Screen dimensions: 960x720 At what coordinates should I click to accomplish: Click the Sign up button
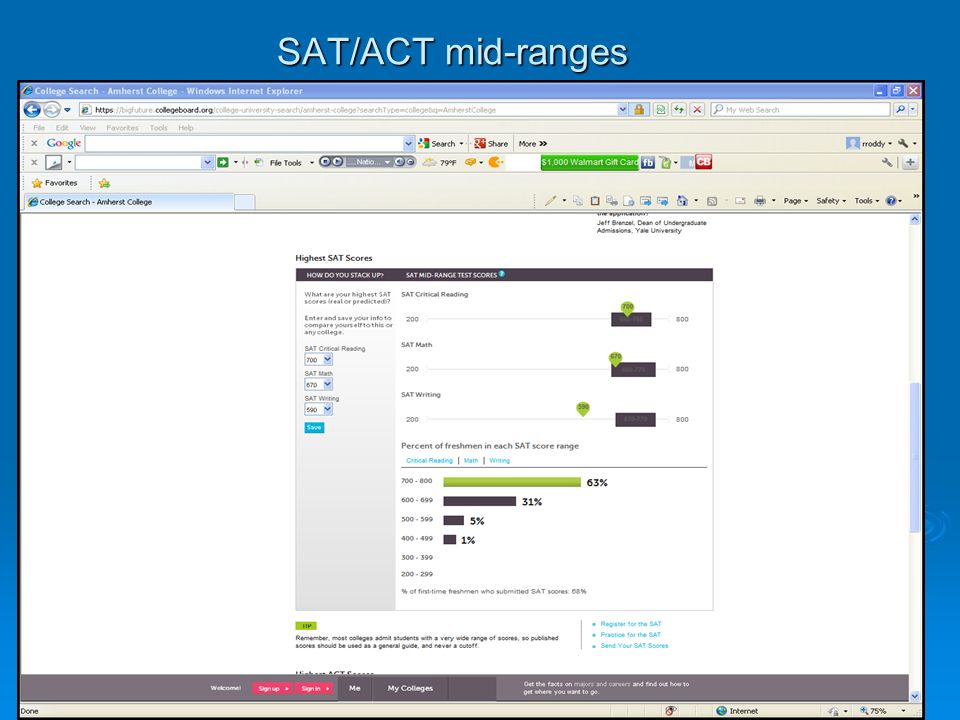(x=273, y=689)
